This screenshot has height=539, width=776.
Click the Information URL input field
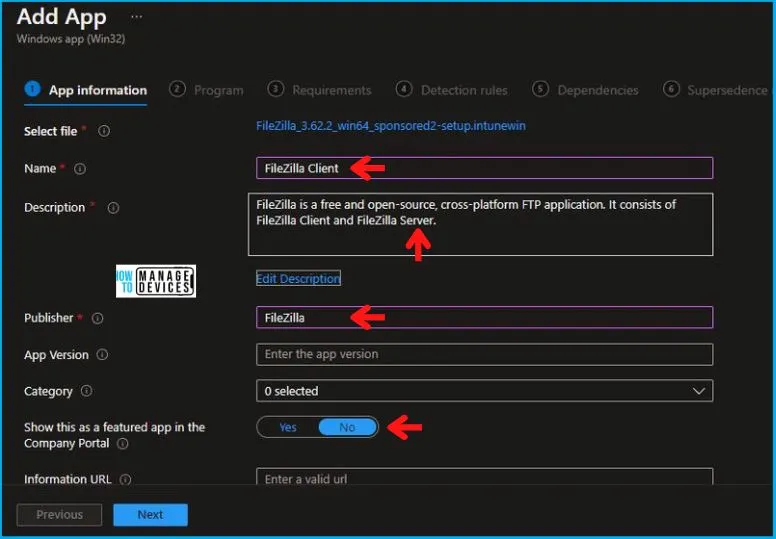click(x=485, y=477)
